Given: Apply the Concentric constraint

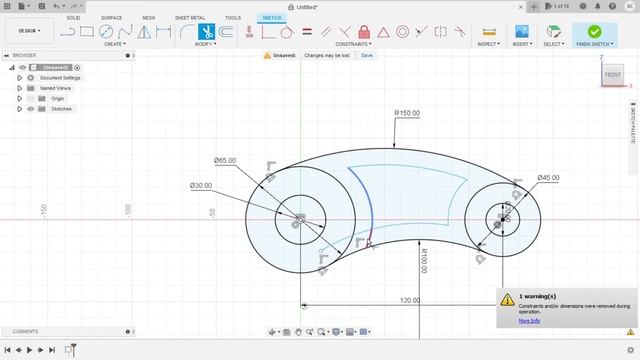Looking at the screenshot, I should 402,31.
